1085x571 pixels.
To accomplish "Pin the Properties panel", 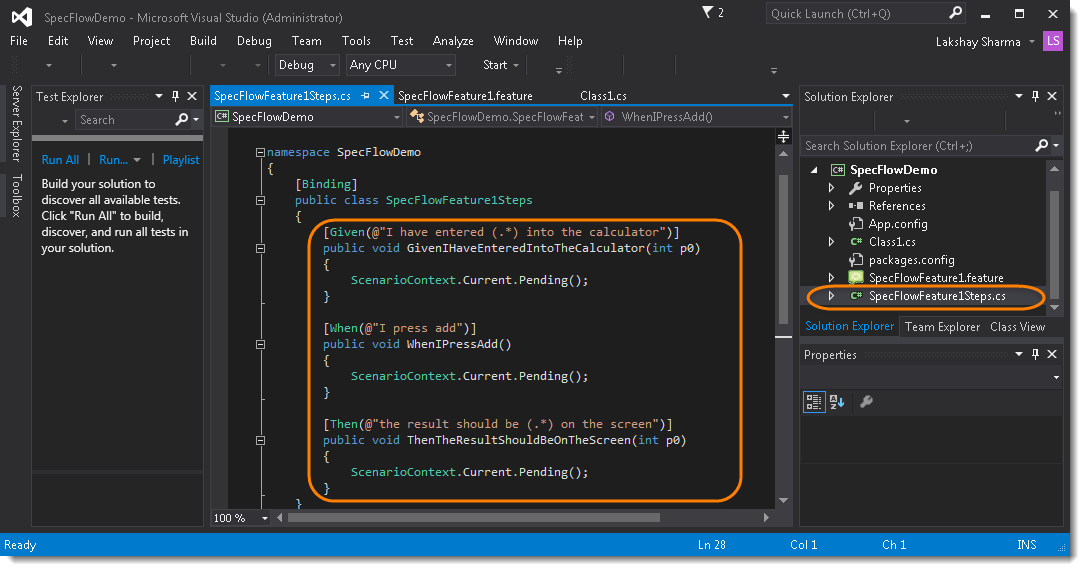I will click(1036, 354).
